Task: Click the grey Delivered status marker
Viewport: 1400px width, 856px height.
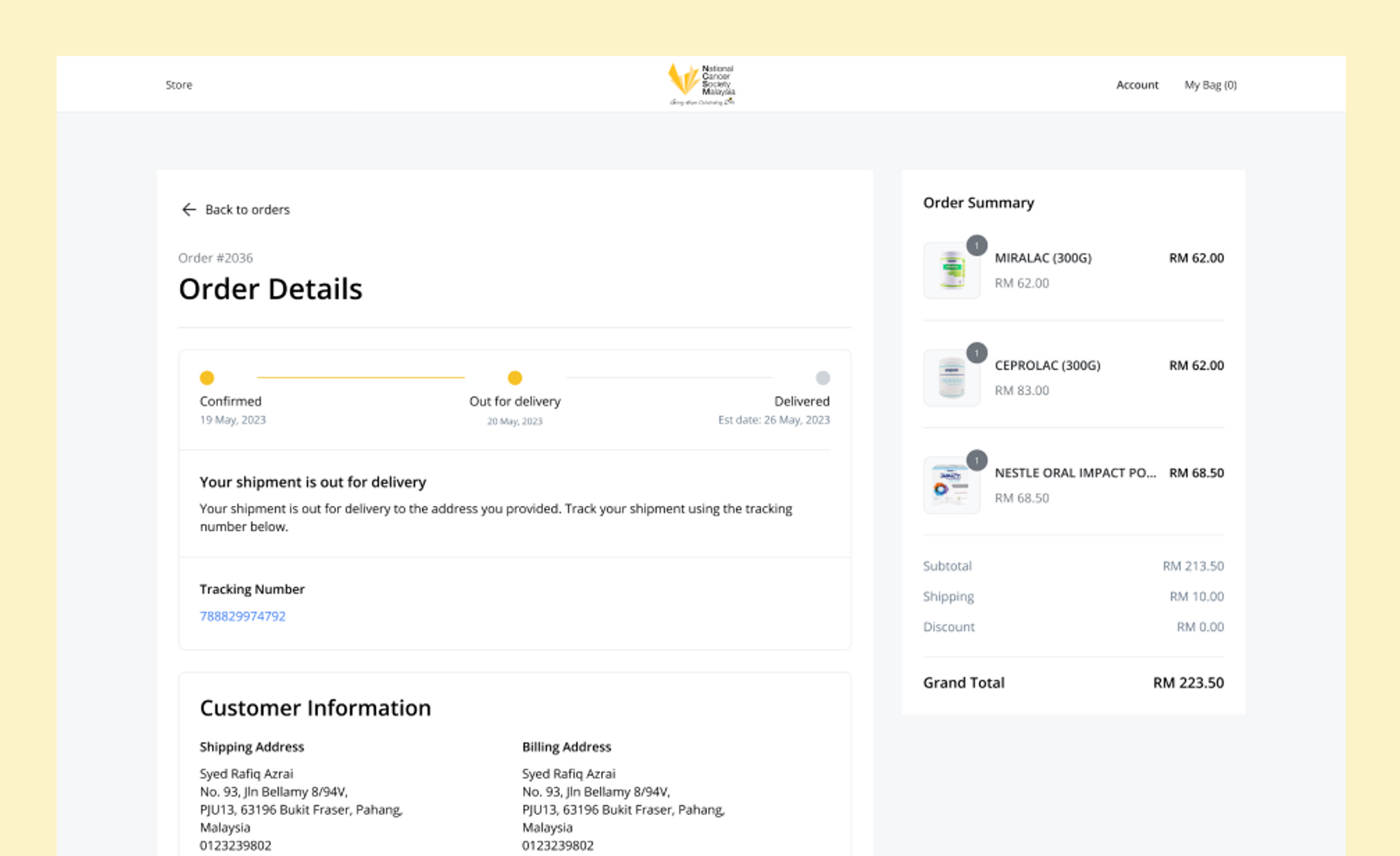Action: [822, 377]
